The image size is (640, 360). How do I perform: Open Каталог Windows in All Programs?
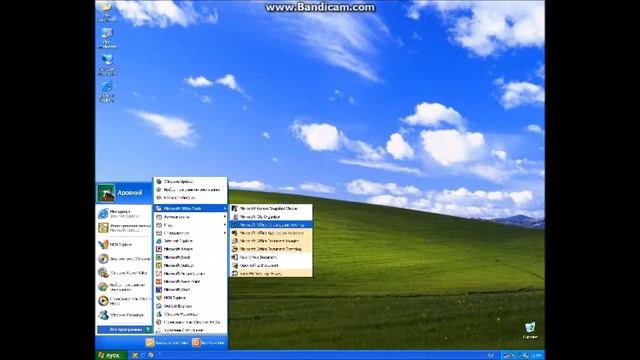point(191,198)
